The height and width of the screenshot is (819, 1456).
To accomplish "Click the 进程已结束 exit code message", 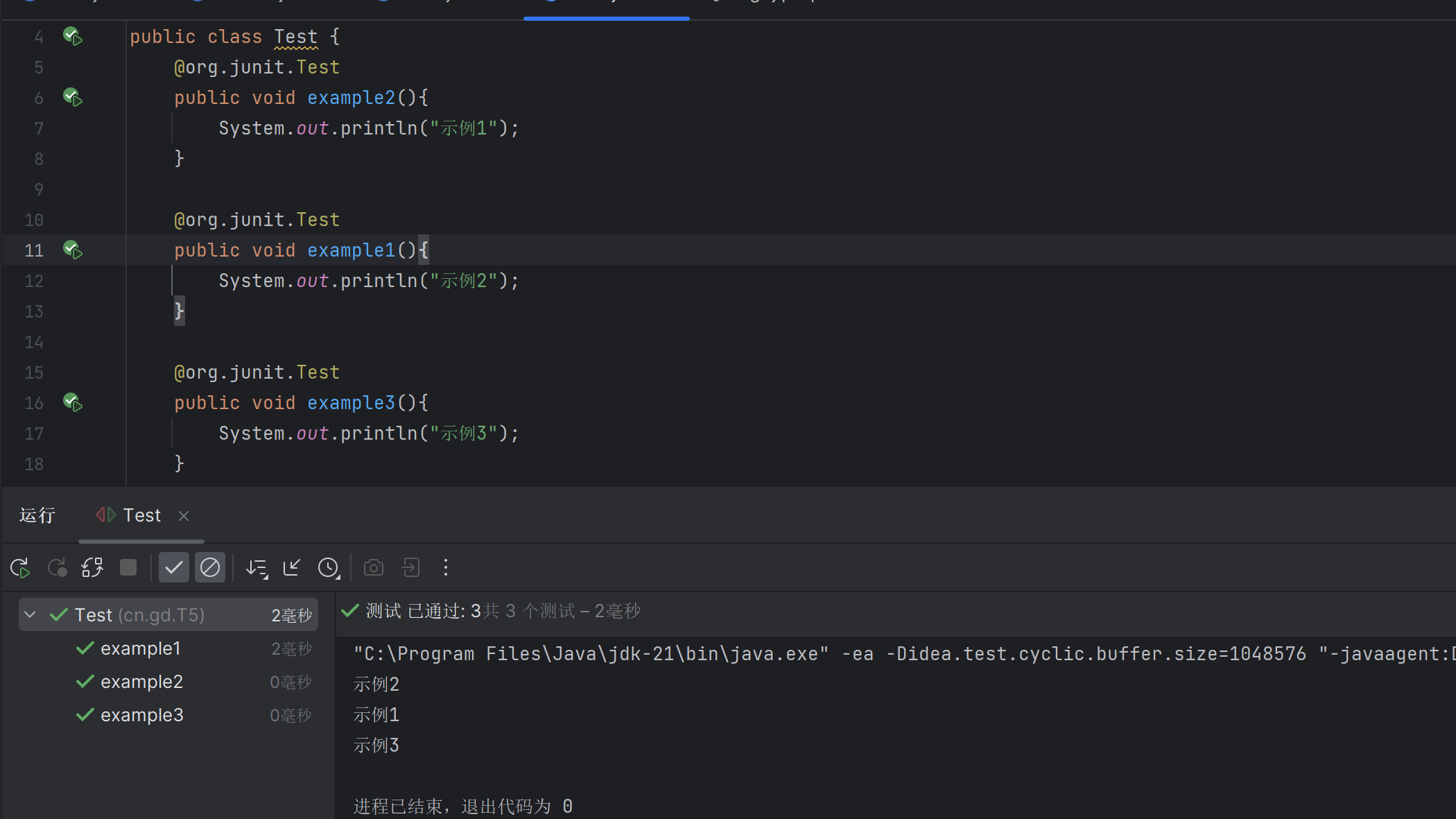I will point(462,807).
